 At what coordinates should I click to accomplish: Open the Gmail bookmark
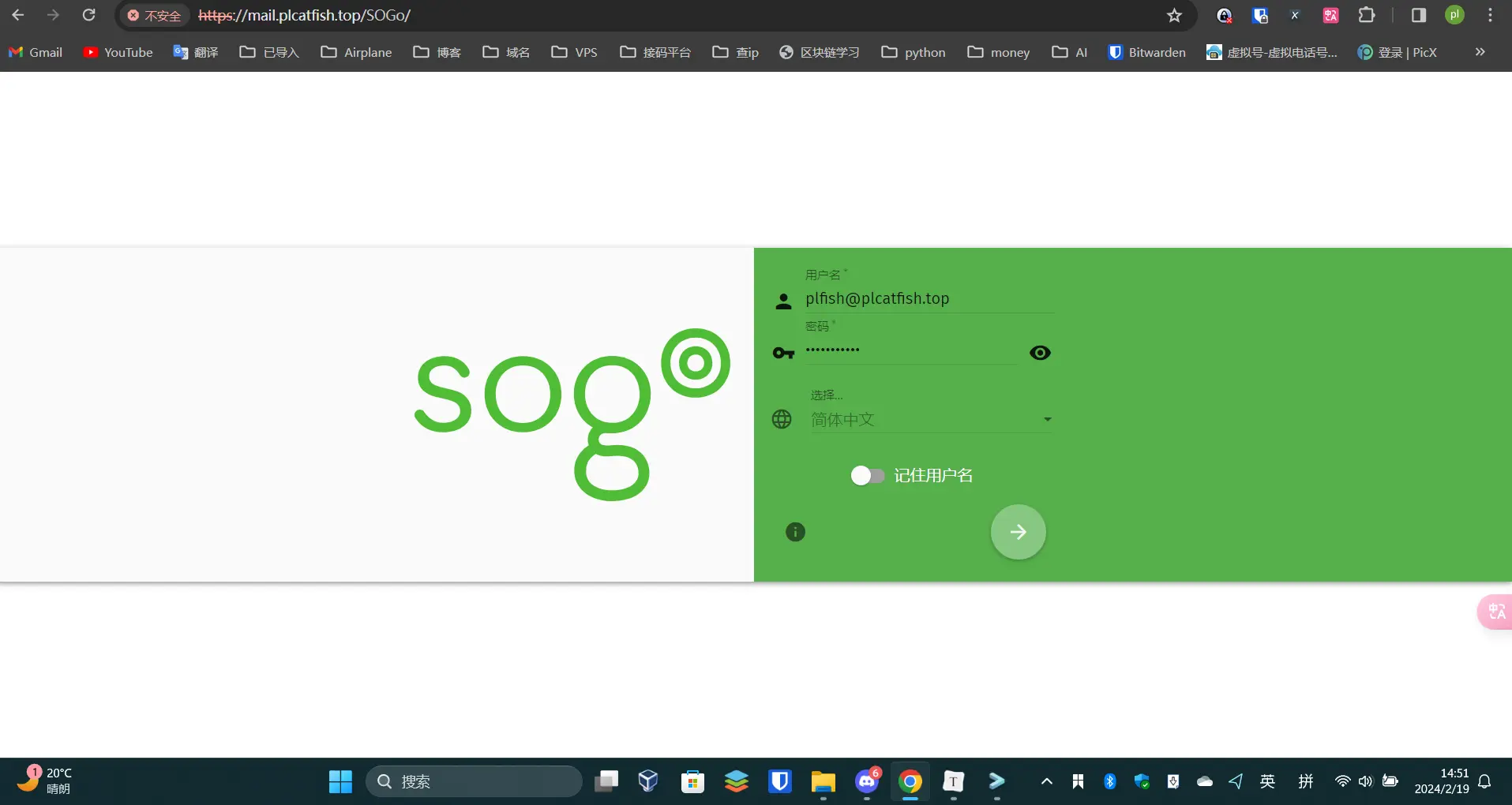36,52
